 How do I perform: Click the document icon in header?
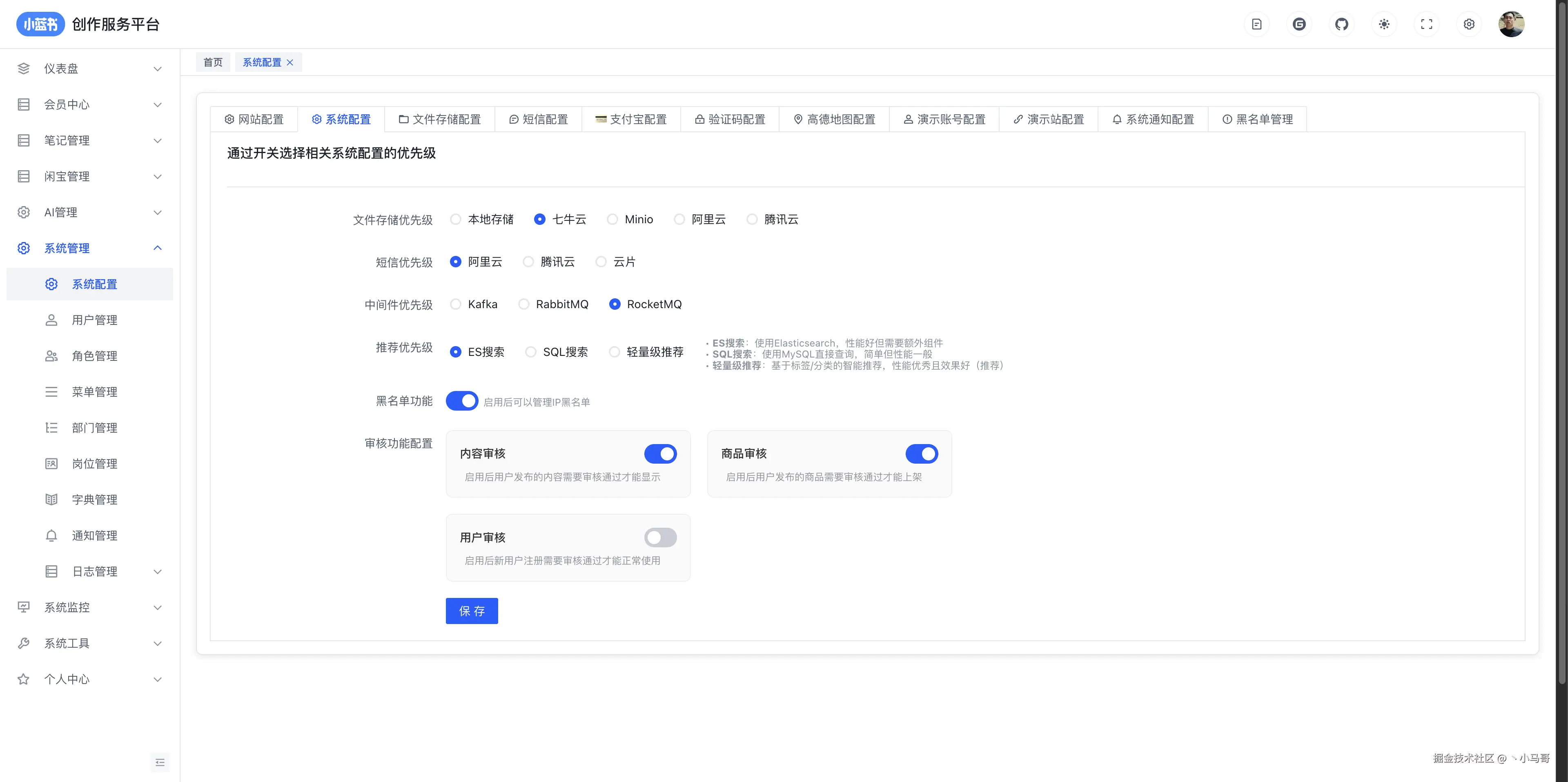pyautogui.click(x=1256, y=24)
